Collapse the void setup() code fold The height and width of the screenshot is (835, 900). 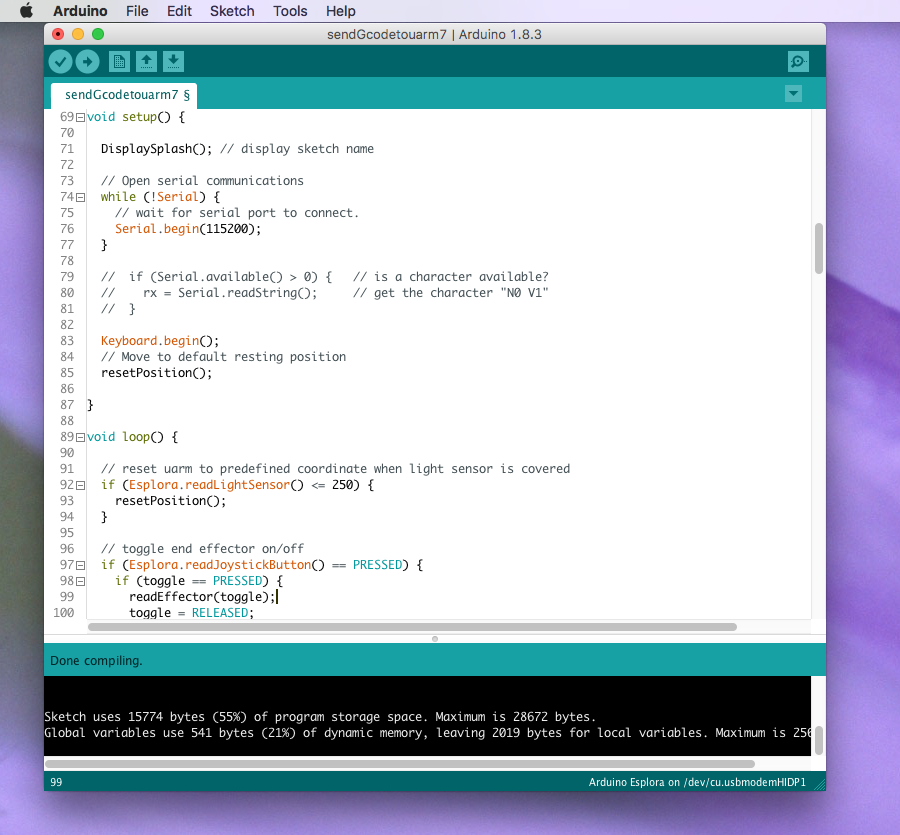[80, 117]
